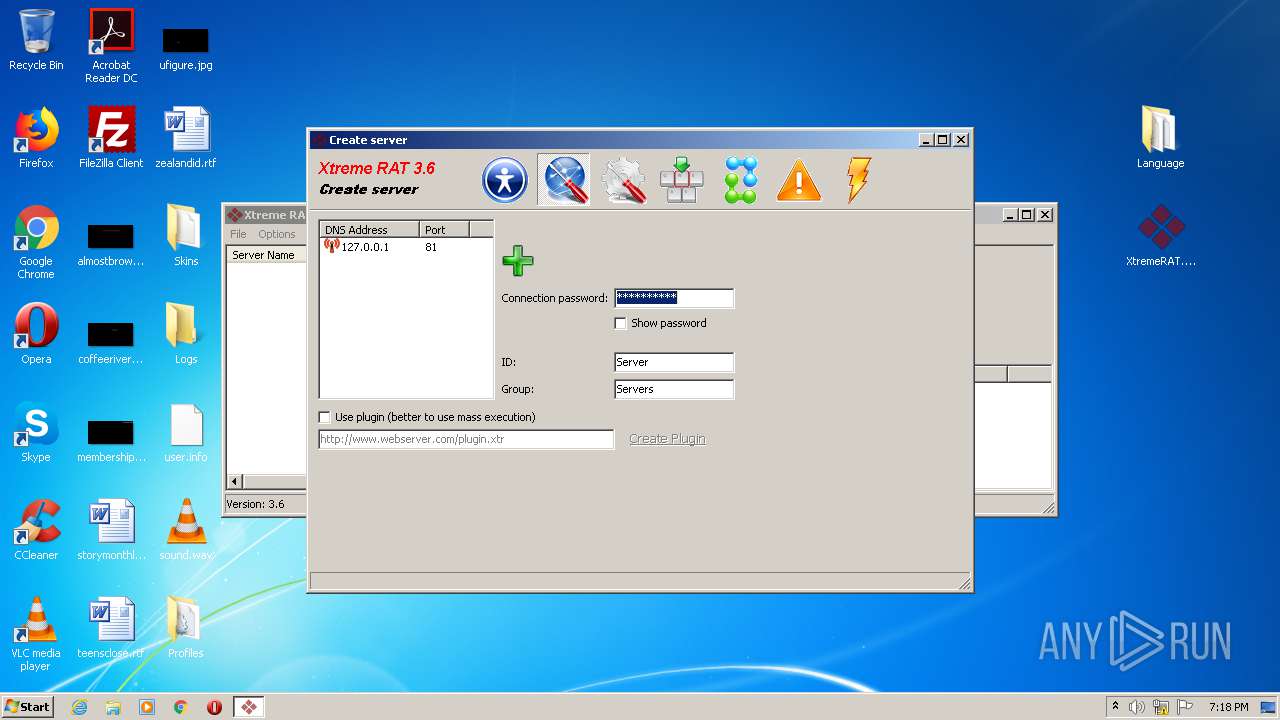Open Internet Explorer from taskbar
This screenshot has height=720, width=1280.
pyautogui.click(x=79, y=707)
